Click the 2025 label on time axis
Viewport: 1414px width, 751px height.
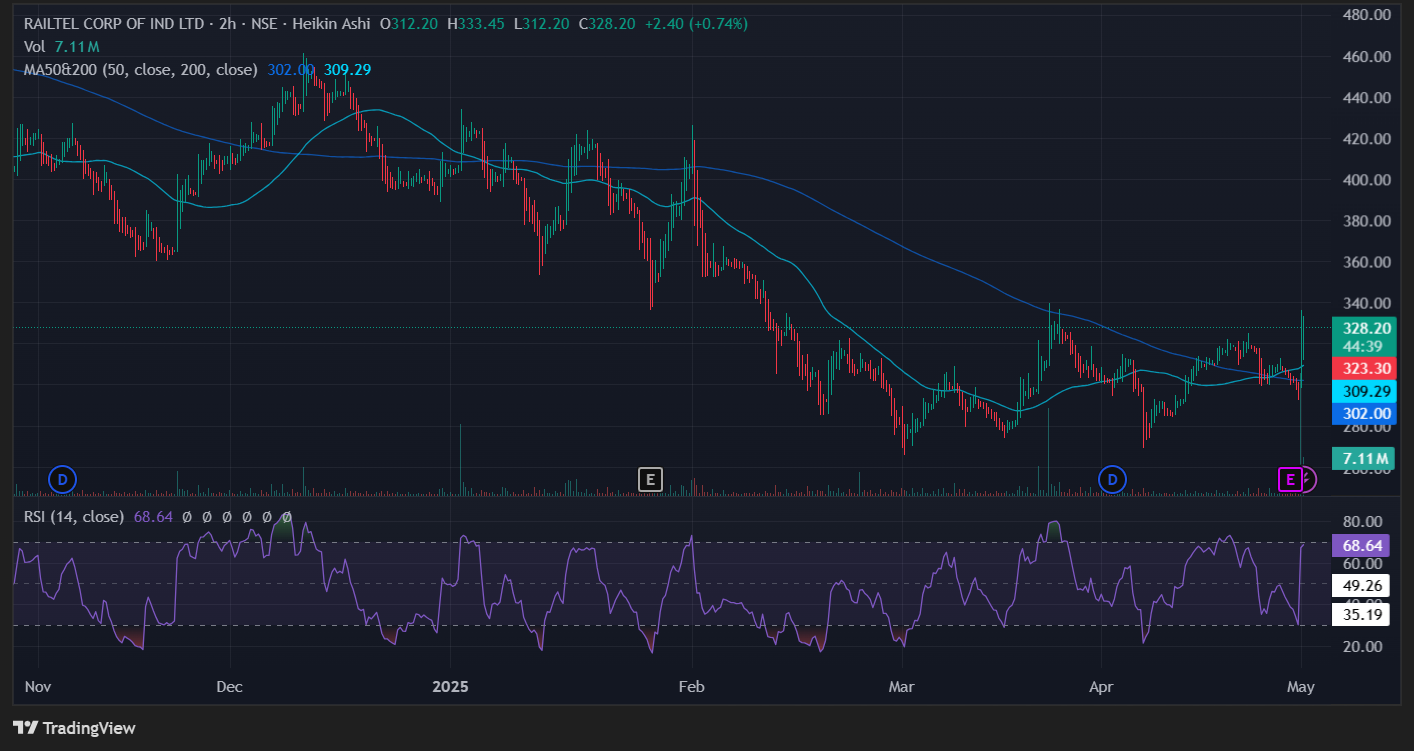pyautogui.click(x=450, y=688)
